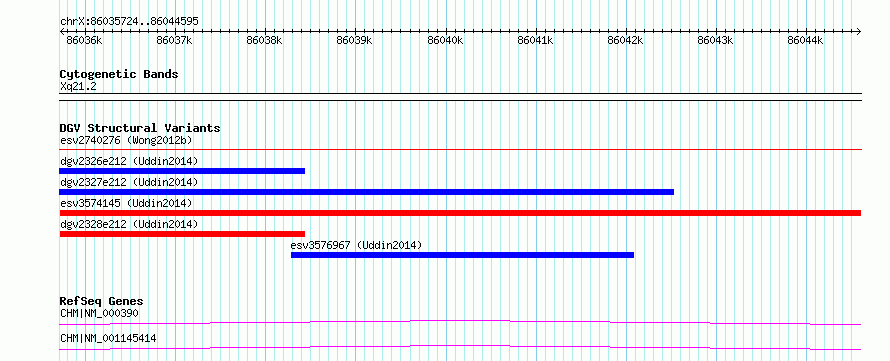
Task: Click the blue esv3576967 variant bar
Action: 462,255
